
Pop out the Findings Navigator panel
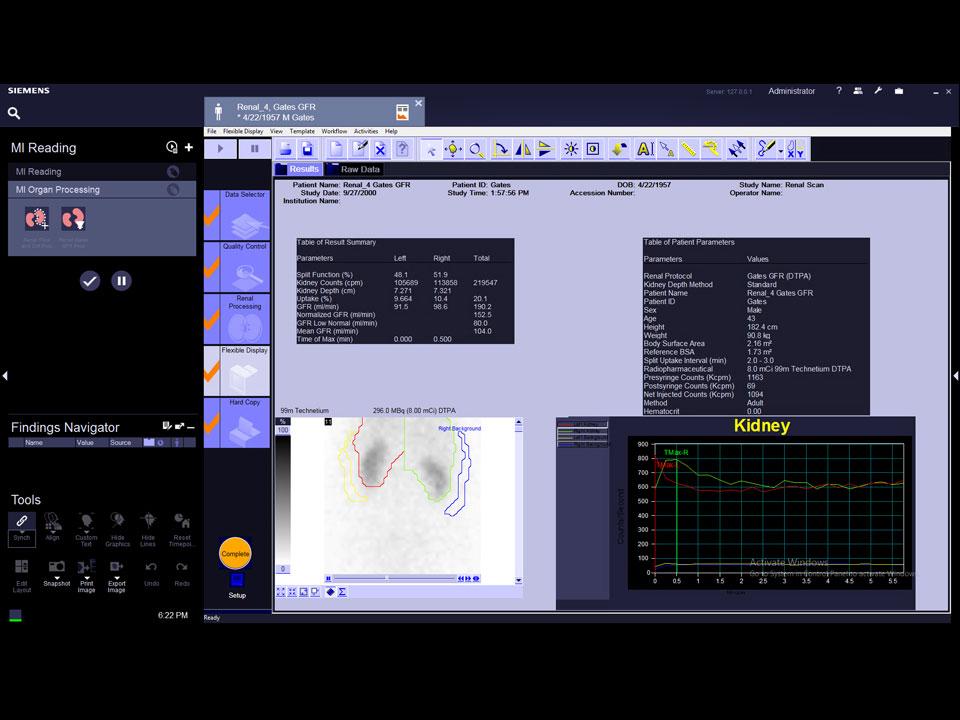coord(179,426)
